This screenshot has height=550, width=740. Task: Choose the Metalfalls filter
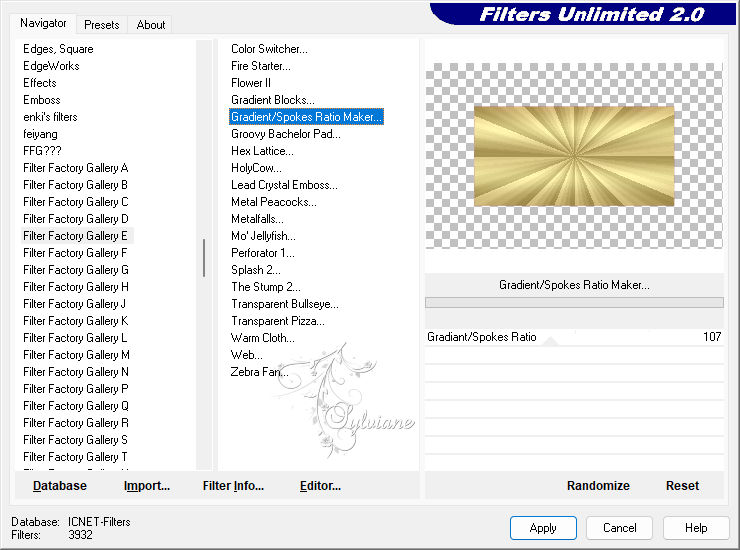tap(257, 219)
